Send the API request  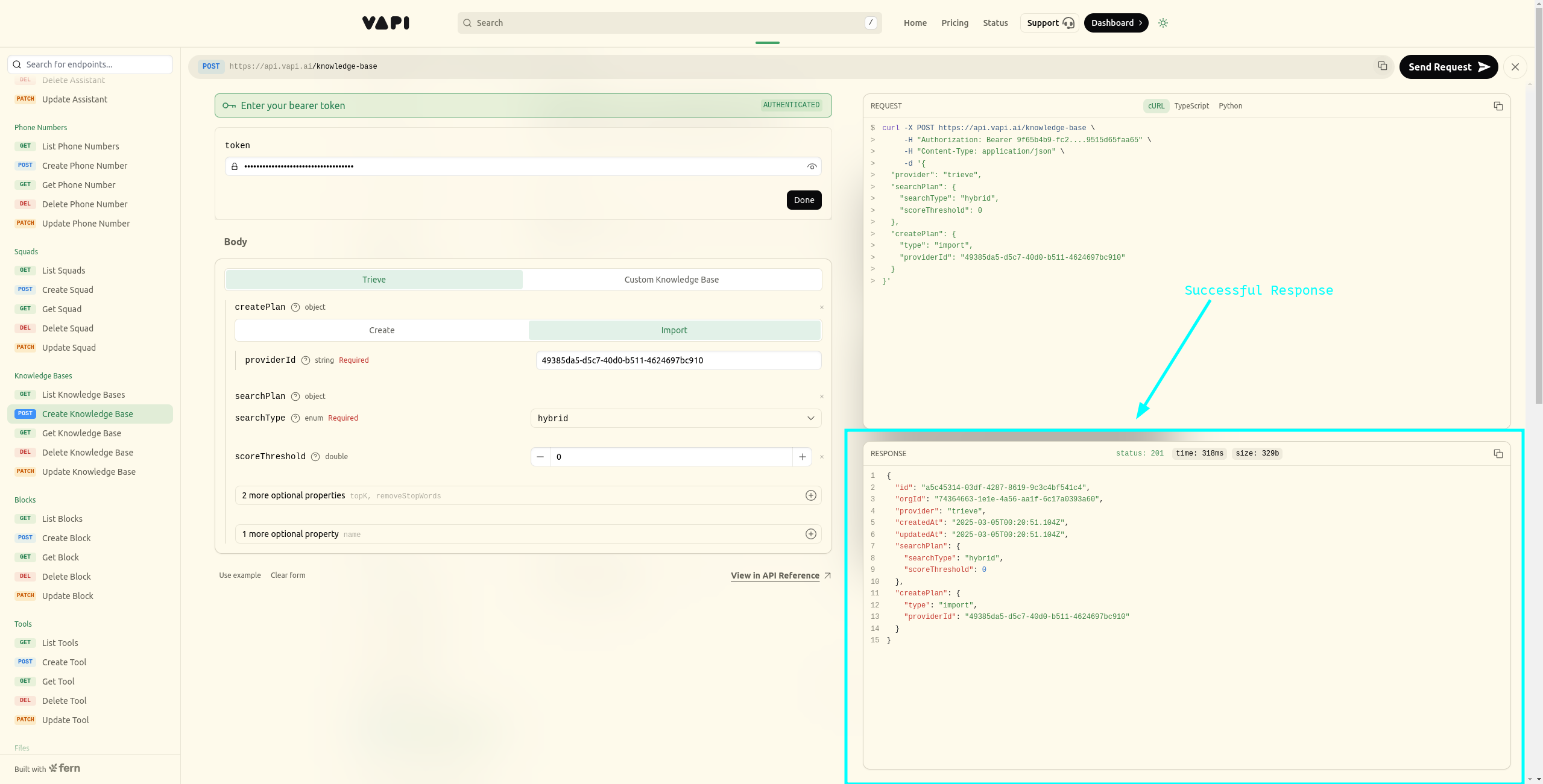pos(1448,67)
